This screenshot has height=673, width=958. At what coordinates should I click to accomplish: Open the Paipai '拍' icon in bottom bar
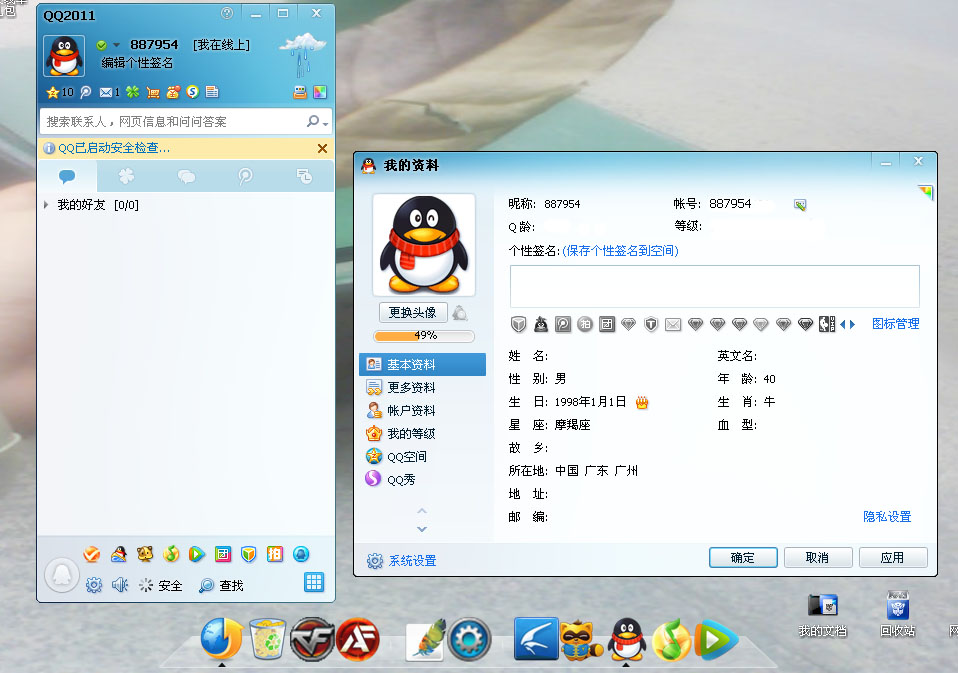[274, 554]
